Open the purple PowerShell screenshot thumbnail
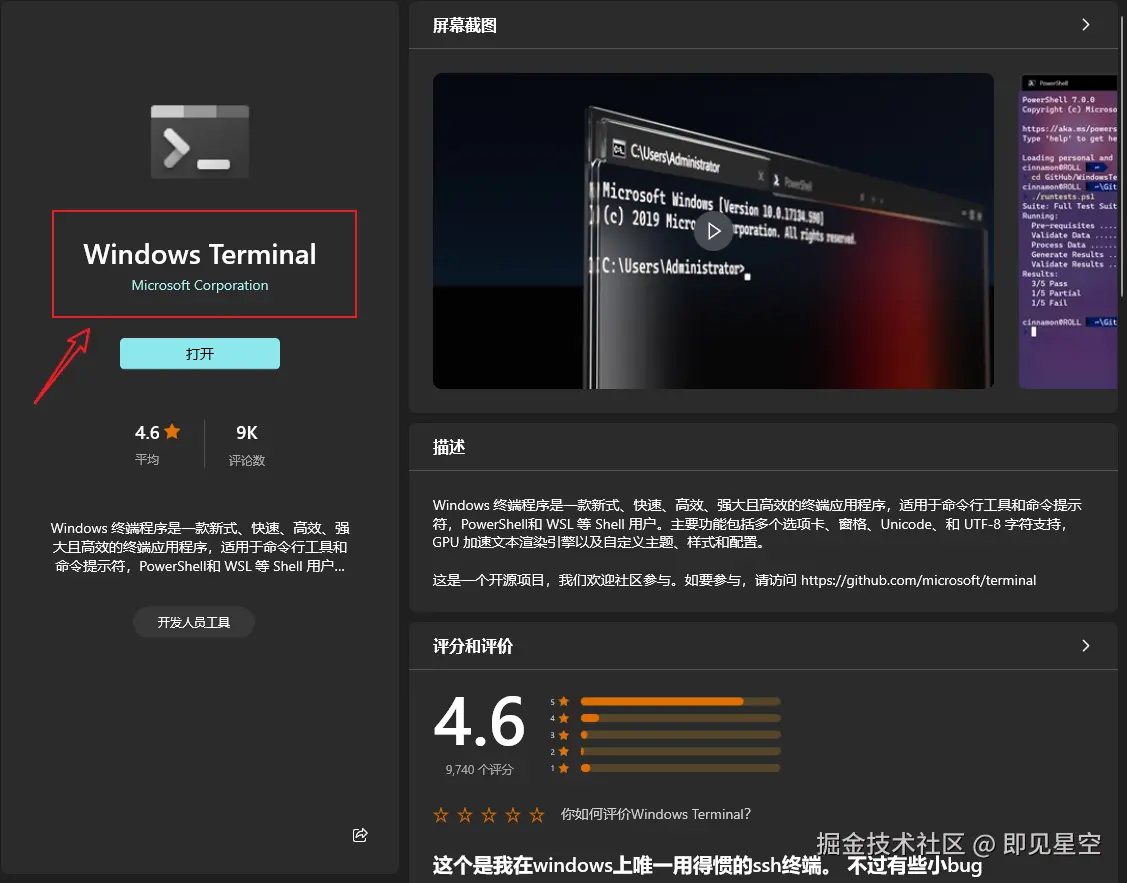The image size is (1127, 883). click(1068, 231)
